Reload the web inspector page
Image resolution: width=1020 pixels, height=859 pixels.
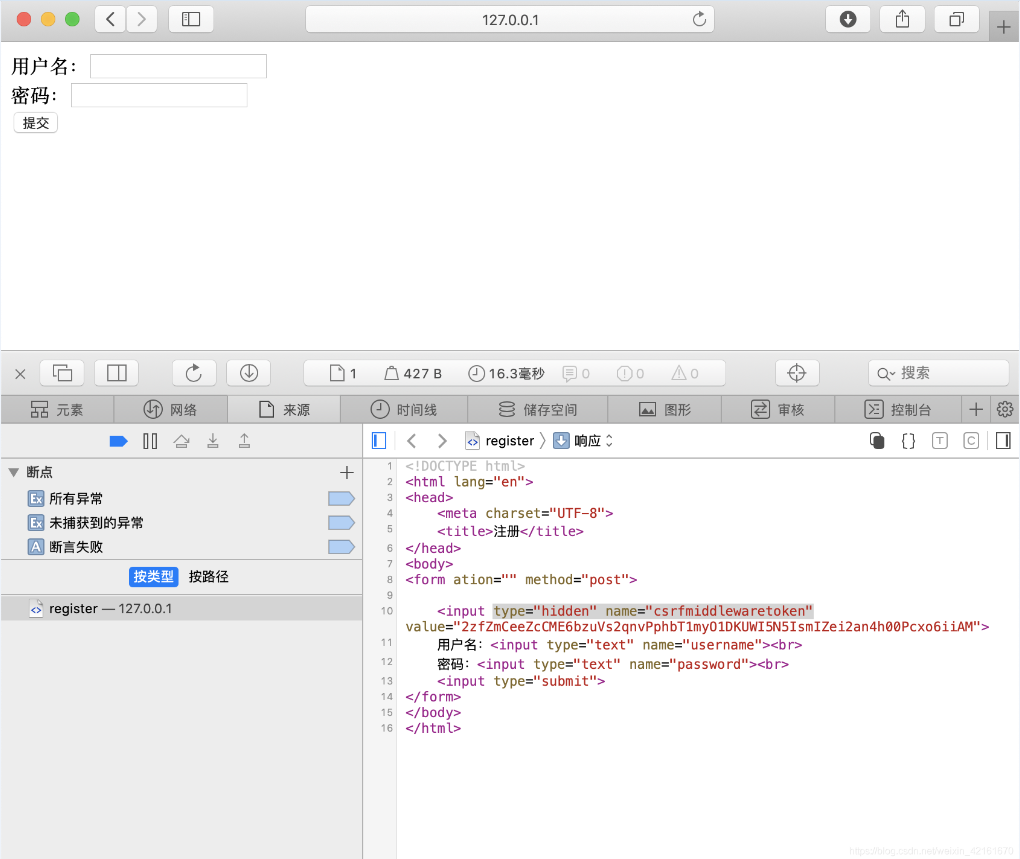pos(194,373)
